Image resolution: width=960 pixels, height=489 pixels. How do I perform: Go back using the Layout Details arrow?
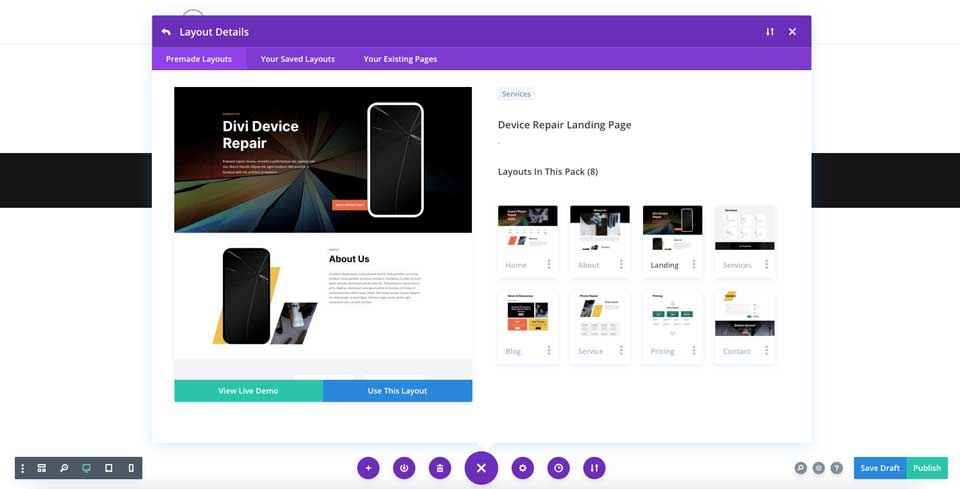coord(166,32)
